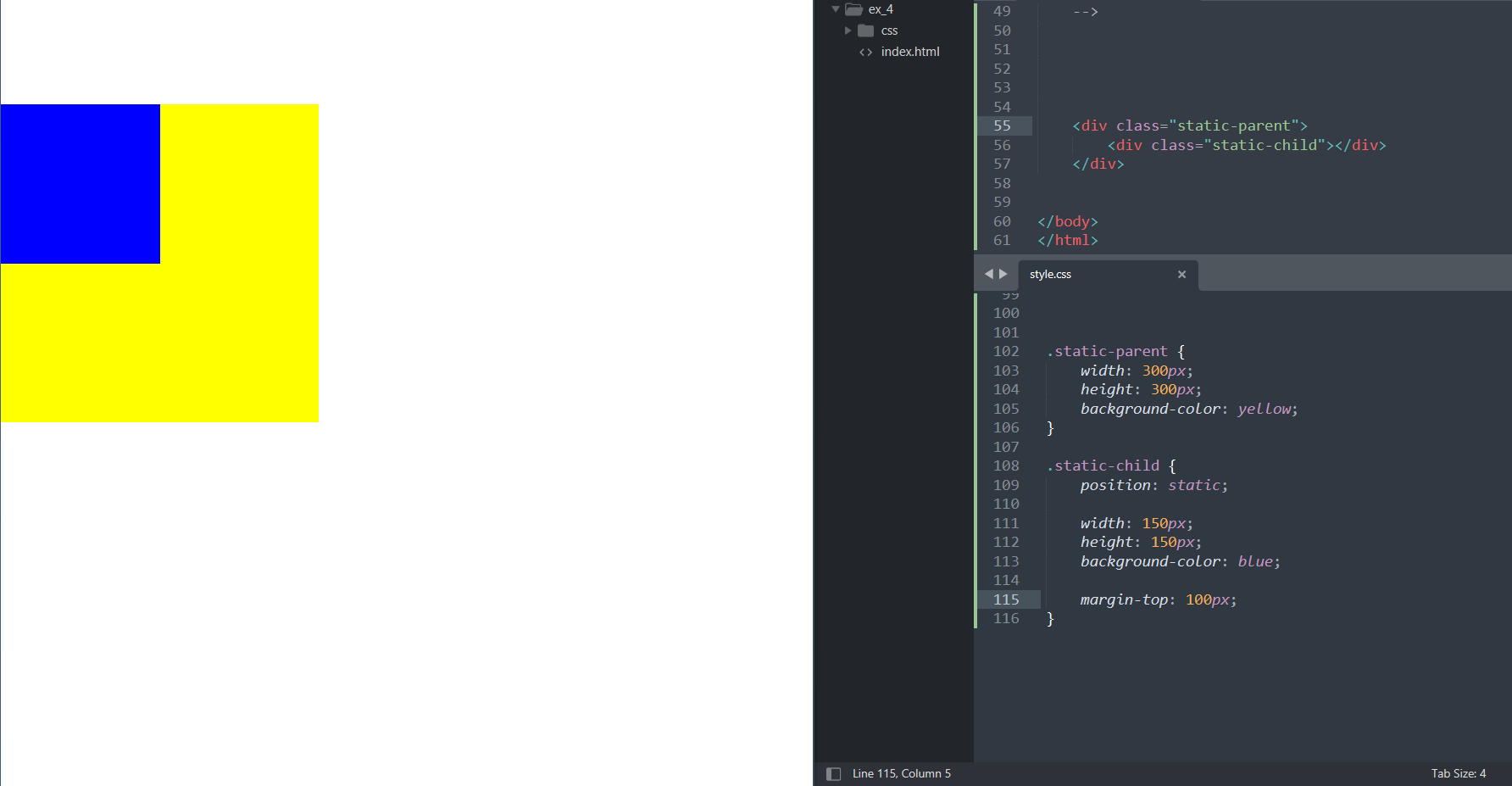Viewport: 1512px width, 786px height.
Task: Open index.html in the sidebar
Action: (x=910, y=52)
